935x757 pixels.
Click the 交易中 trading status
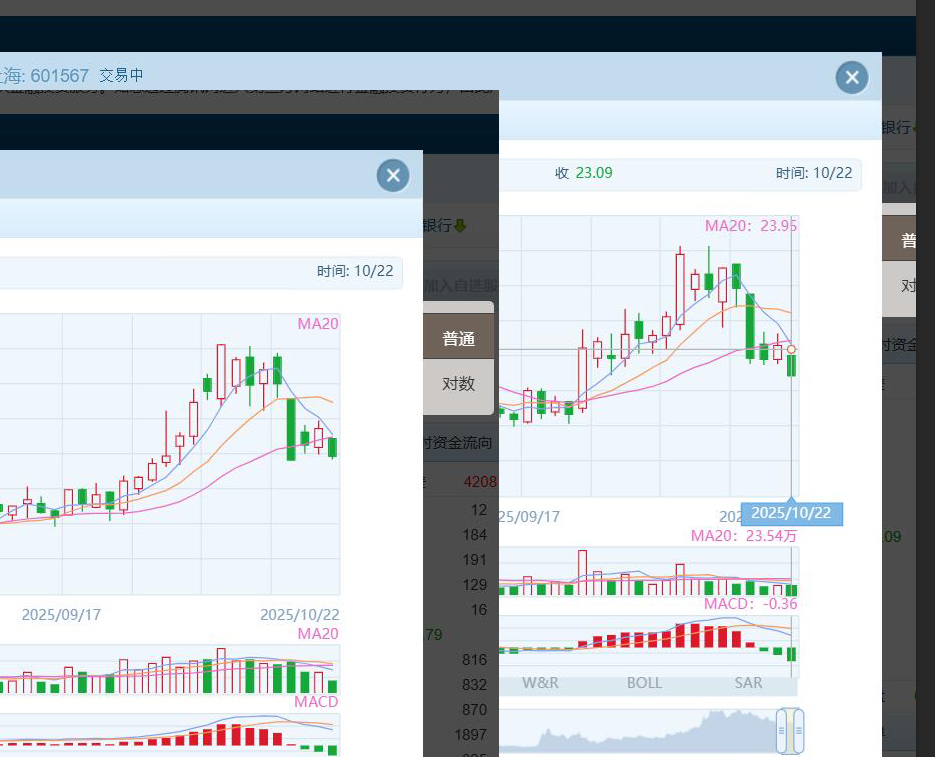click(x=121, y=75)
